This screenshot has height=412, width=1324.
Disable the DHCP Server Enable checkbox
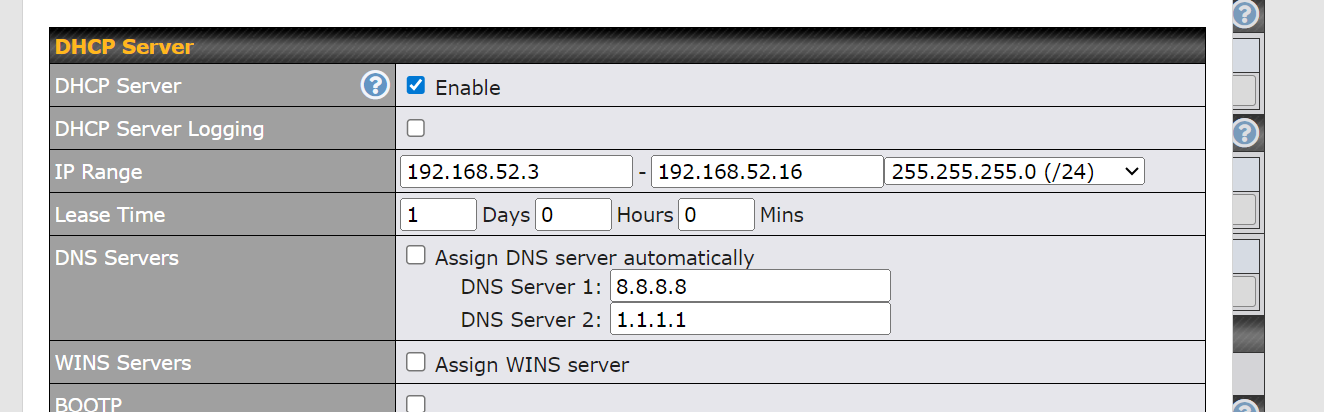416,86
